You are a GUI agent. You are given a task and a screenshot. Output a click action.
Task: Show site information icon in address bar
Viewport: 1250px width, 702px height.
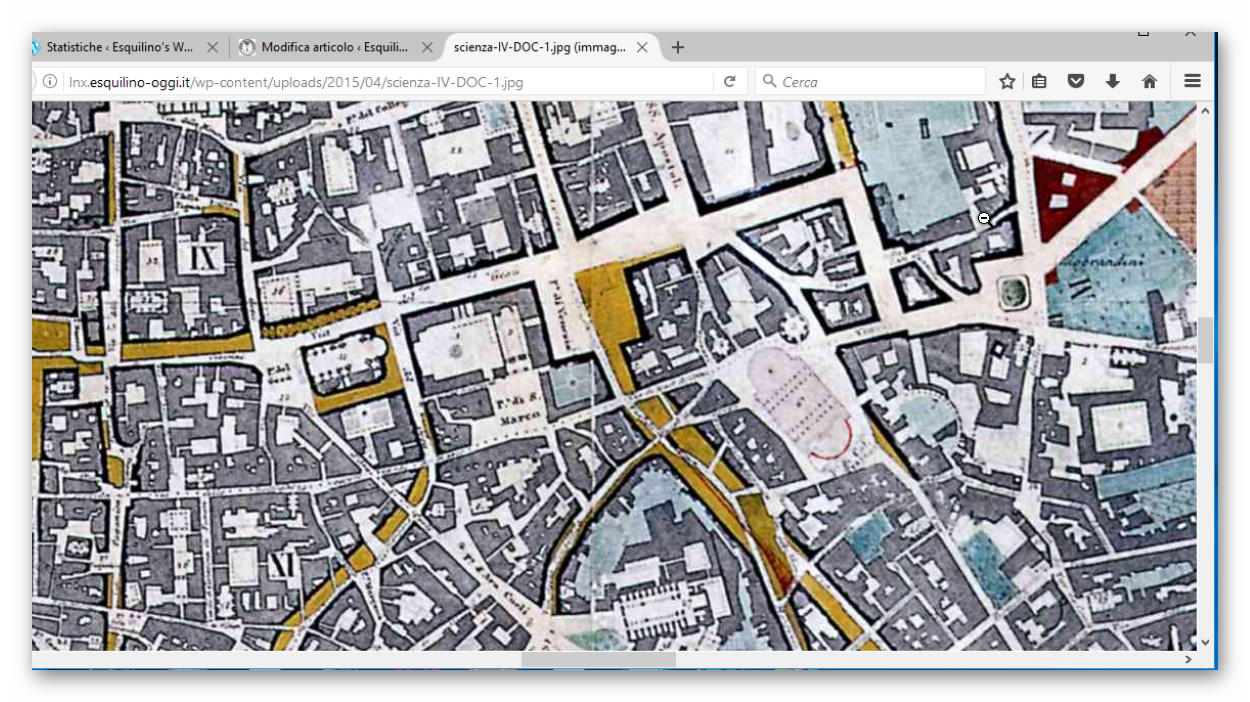[x=49, y=82]
